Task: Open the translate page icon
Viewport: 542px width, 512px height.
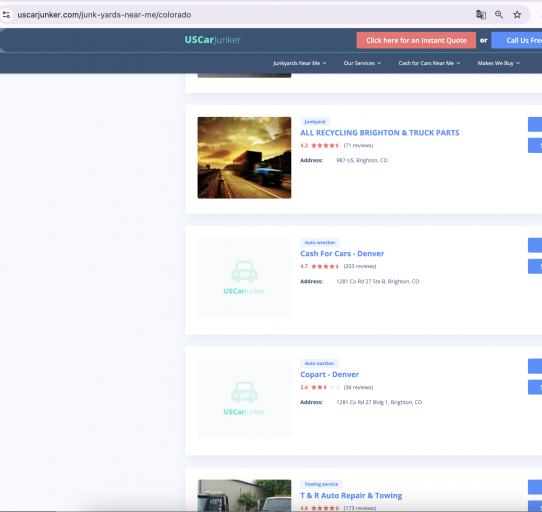Action: coord(481,15)
